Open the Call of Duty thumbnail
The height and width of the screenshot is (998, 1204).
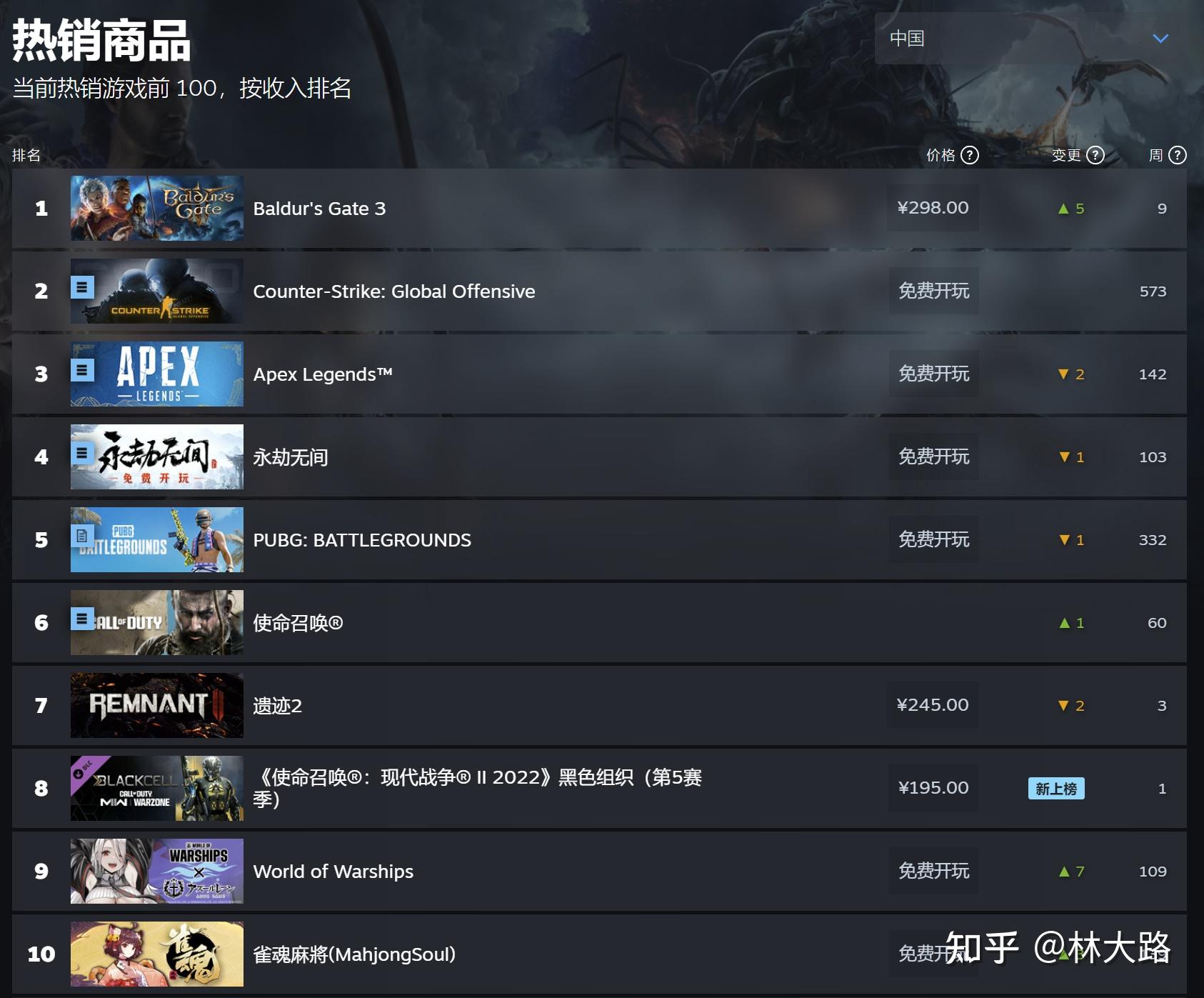[157, 622]
